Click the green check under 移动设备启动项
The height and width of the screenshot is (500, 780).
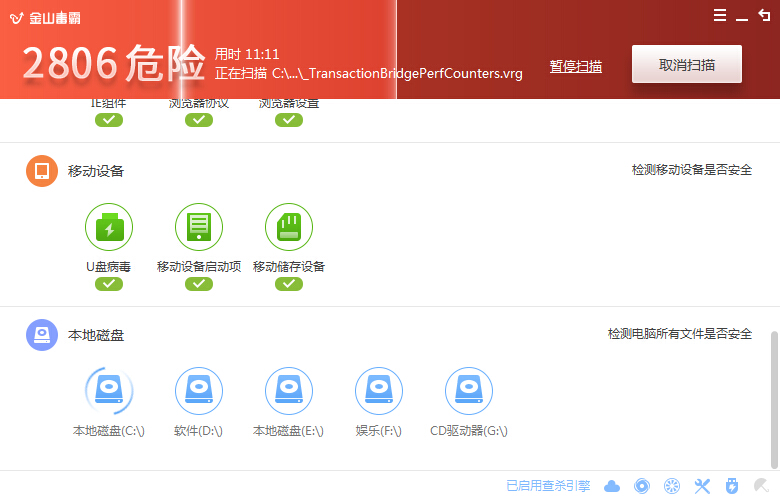tap(199, 284)
